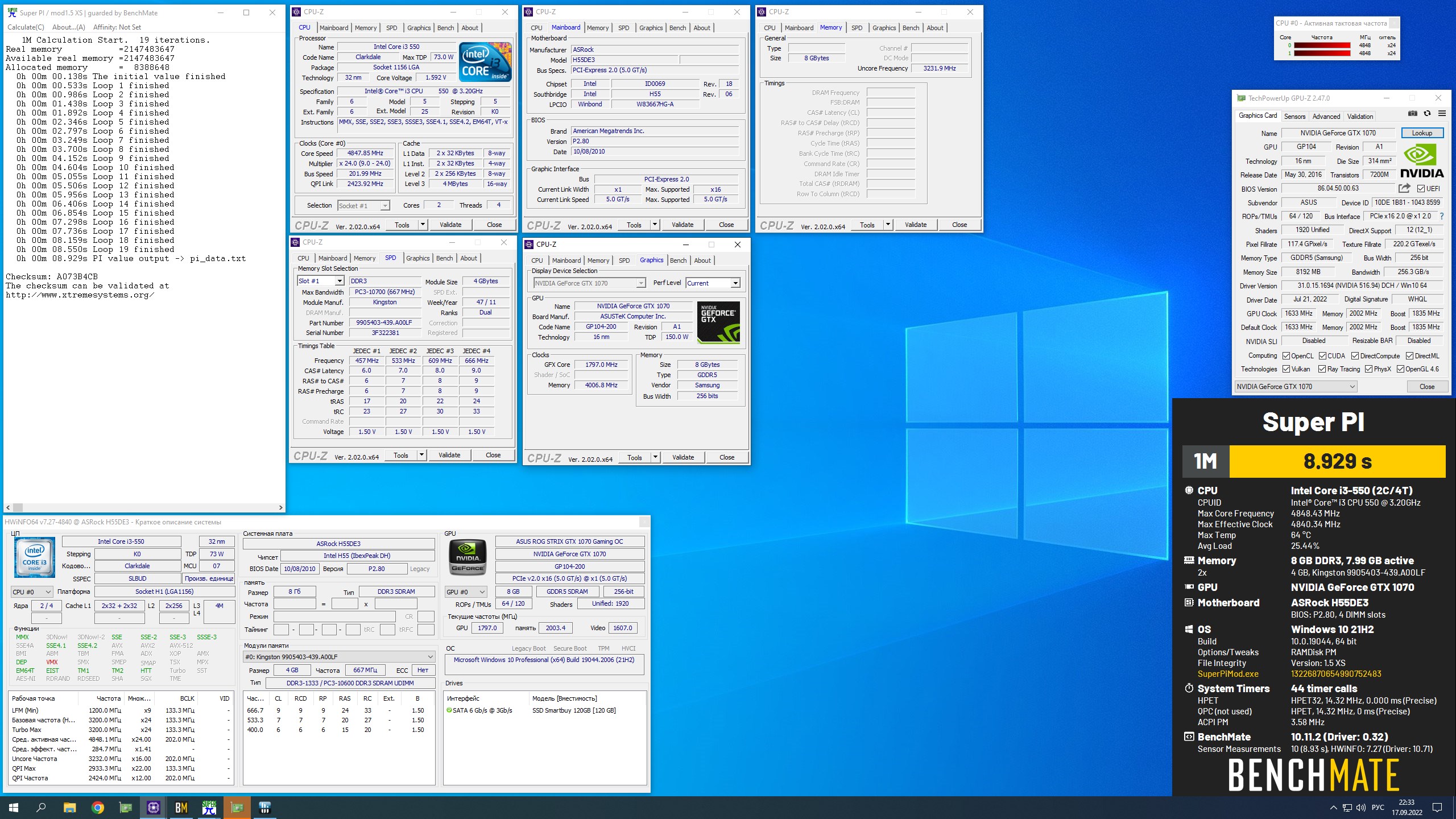The image size is (1456, 819).
Task: Click the volume speaker tray icon
Action: click(1360, 808)
